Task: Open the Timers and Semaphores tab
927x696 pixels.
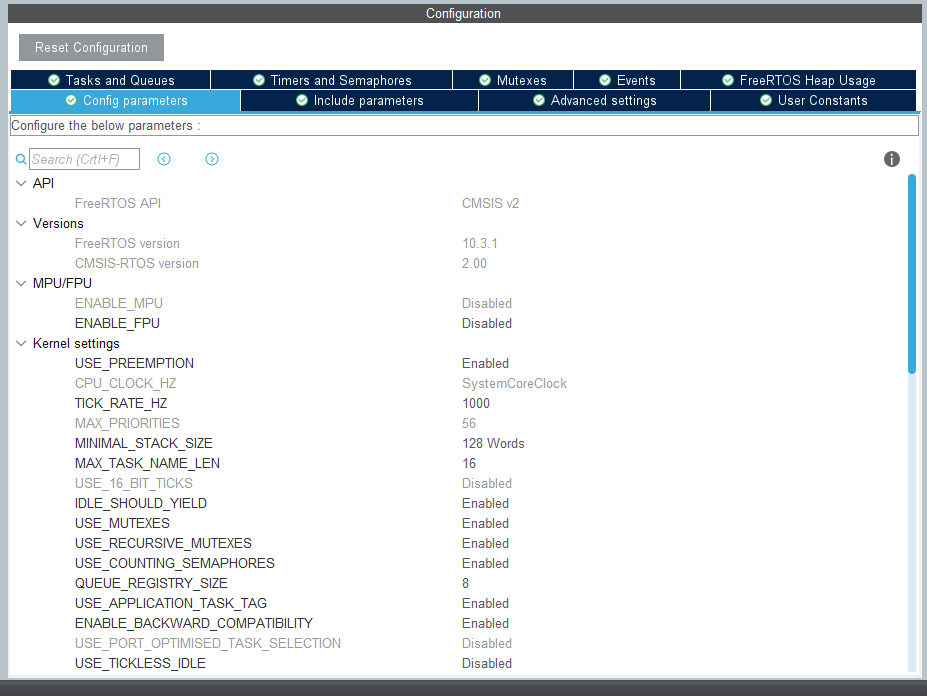Action: [331, 79]
